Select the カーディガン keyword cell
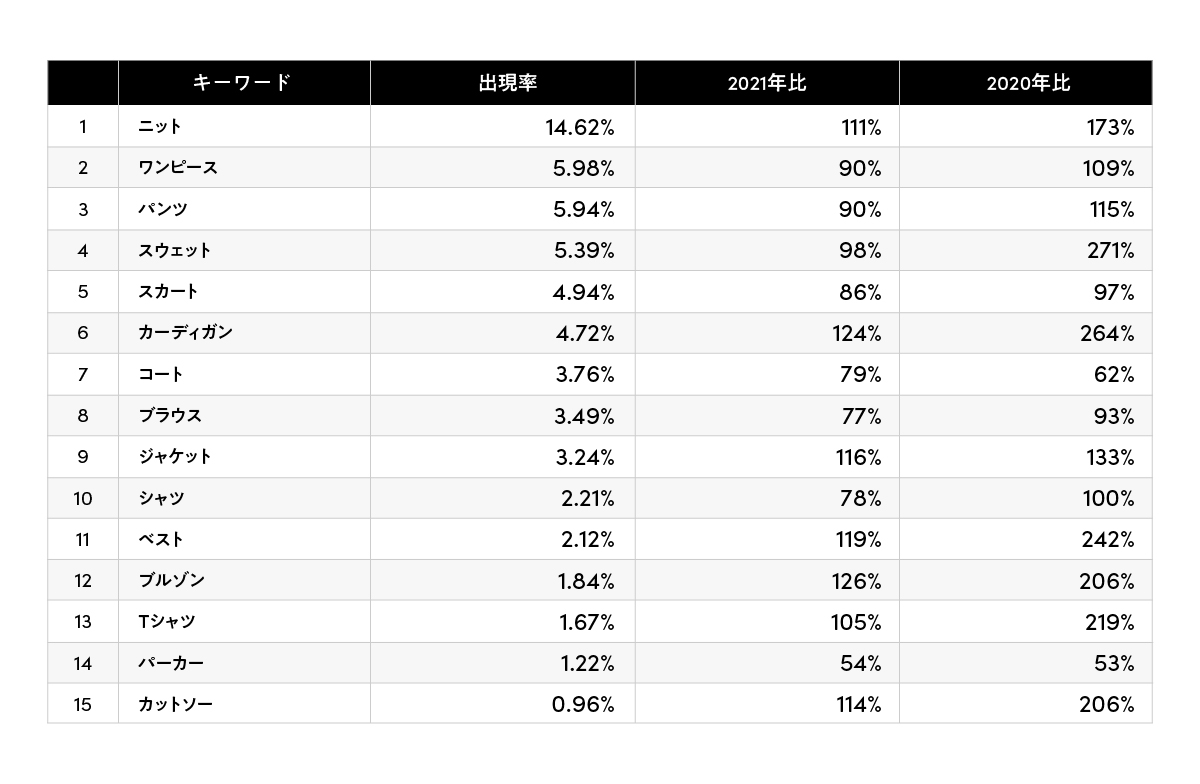This screenshot has height=784, width=1200. 185,333
